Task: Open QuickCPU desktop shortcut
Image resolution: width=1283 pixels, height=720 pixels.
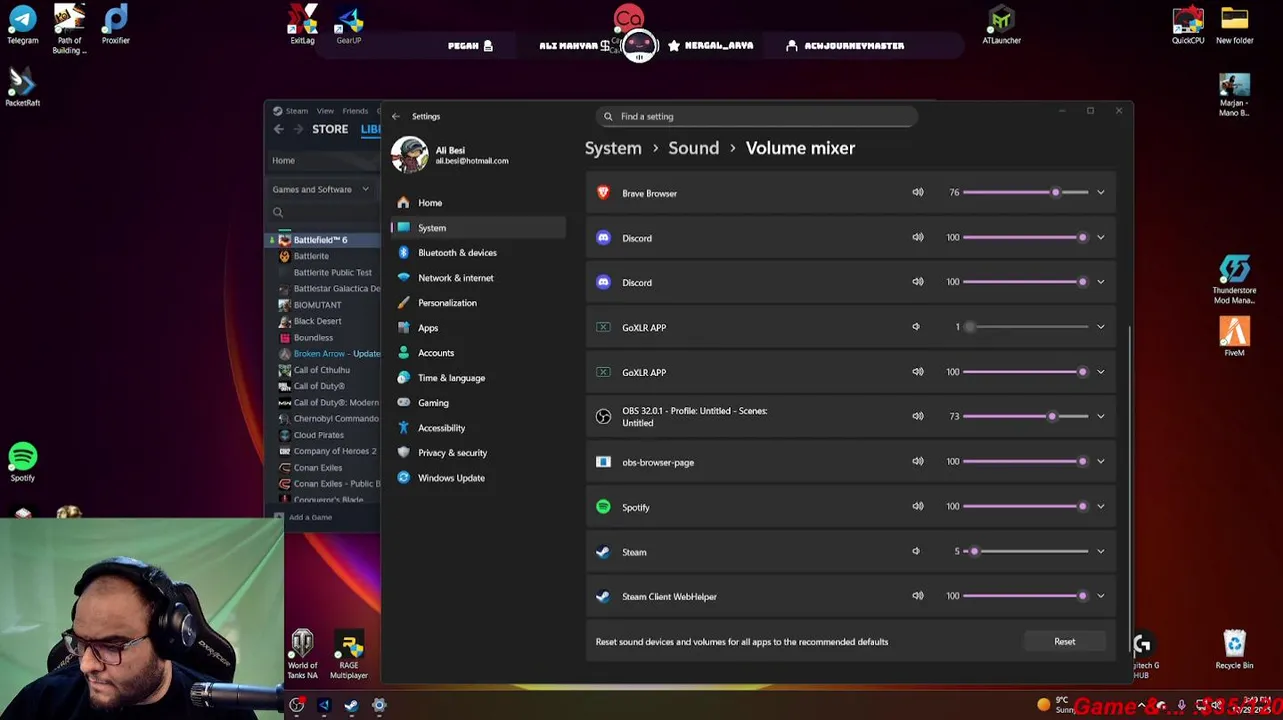Action: coord(1188,24)
